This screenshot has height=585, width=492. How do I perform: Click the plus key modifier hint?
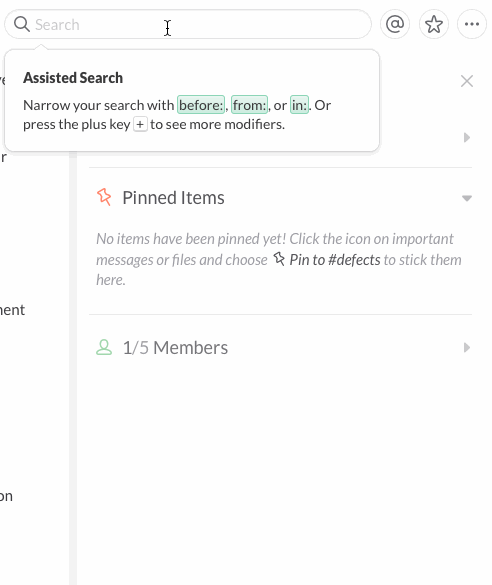click(x=140, y=124)
